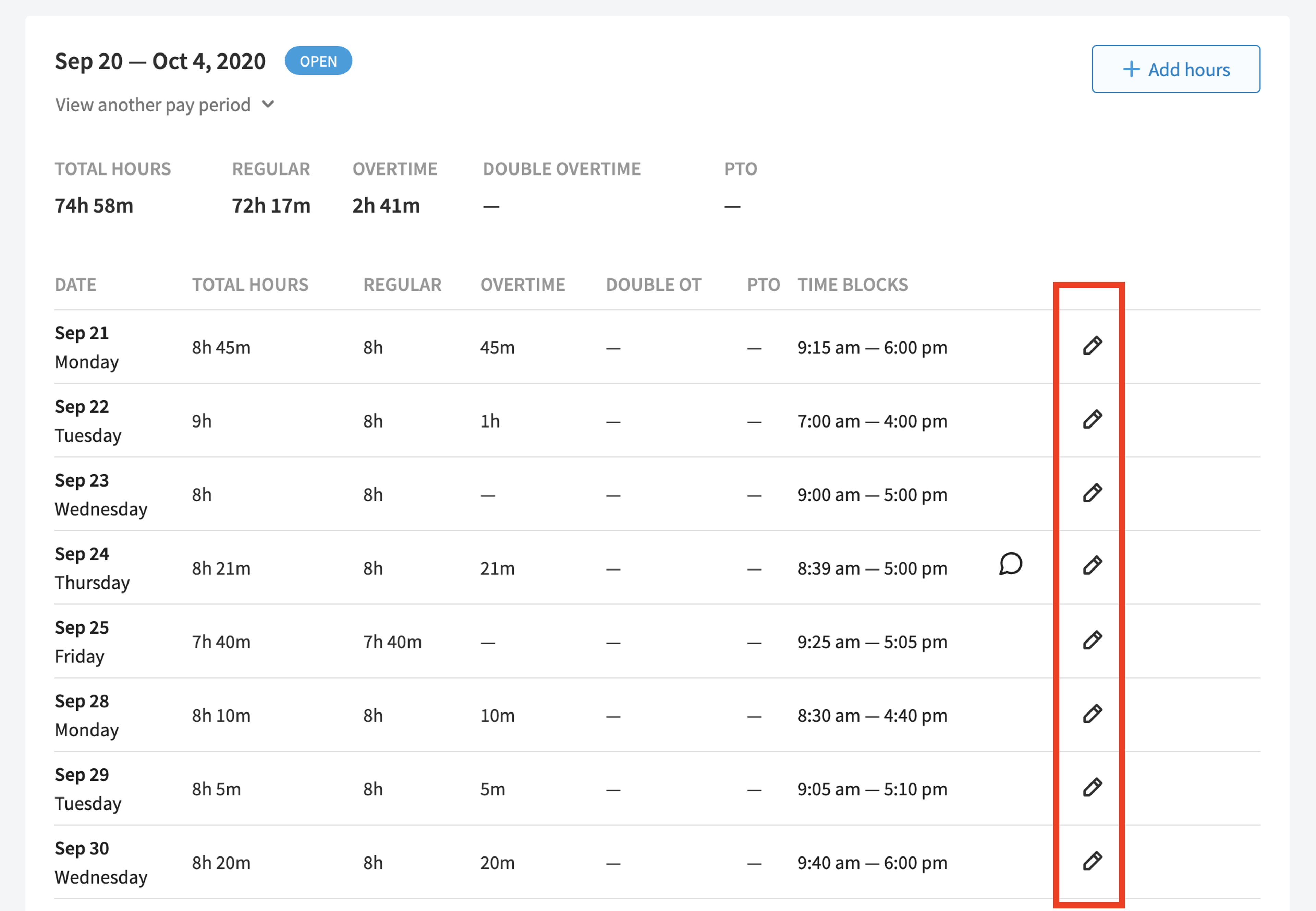Click the 45m overtime on Sep 21
The image size is (1316, 911).
(x=497, y=348)
